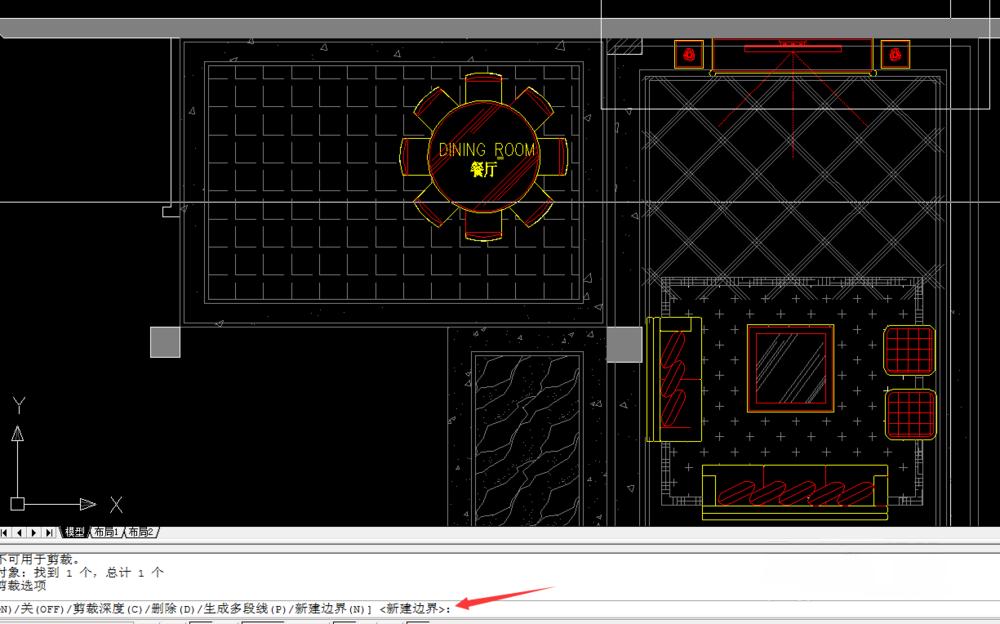
Task: Click next layout tab arrow
Action: 34,532
